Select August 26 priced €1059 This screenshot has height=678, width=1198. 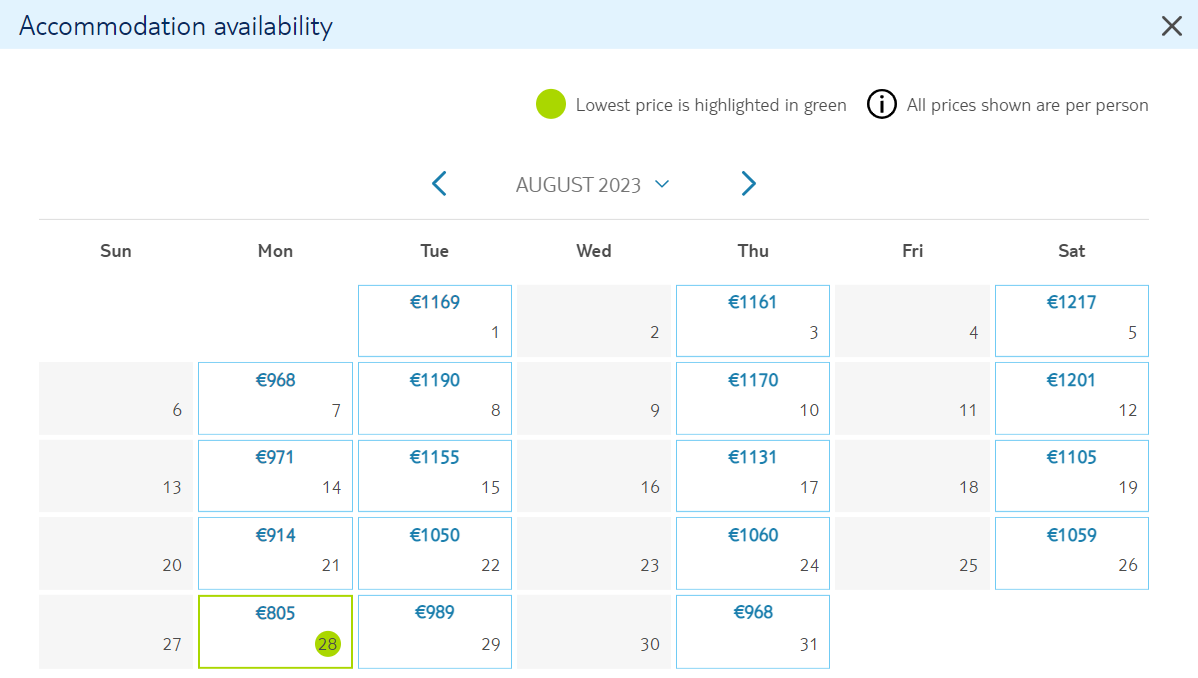pos(1071,553)
